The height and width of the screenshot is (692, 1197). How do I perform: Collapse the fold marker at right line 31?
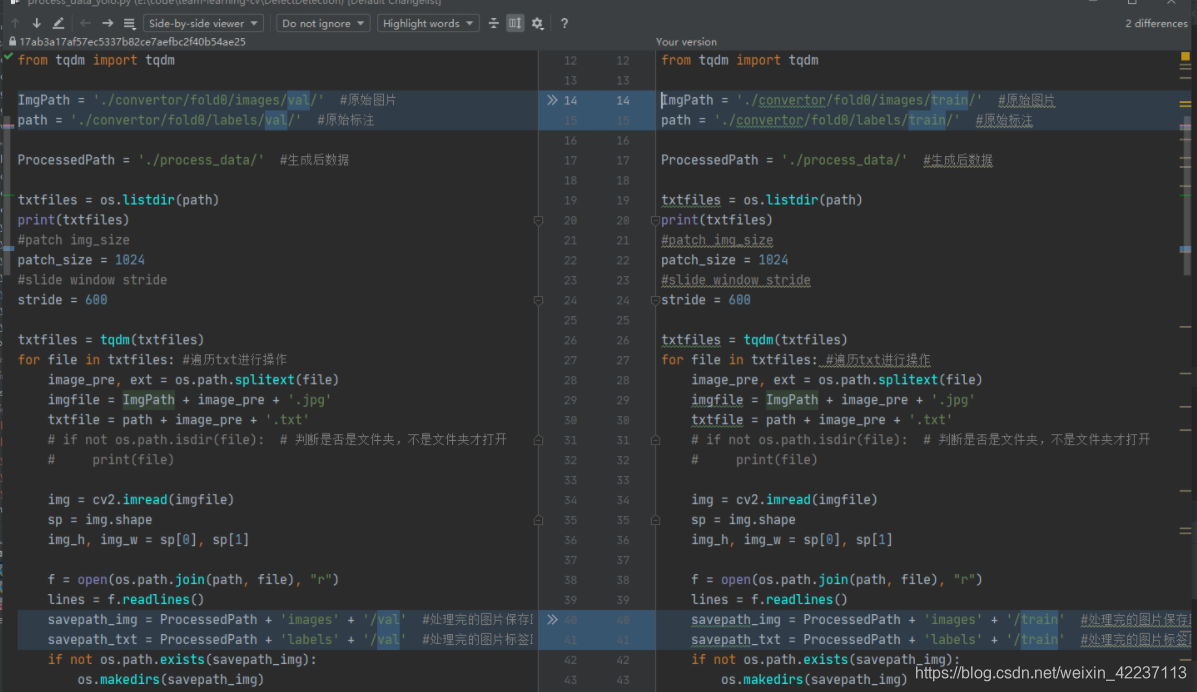655,441
